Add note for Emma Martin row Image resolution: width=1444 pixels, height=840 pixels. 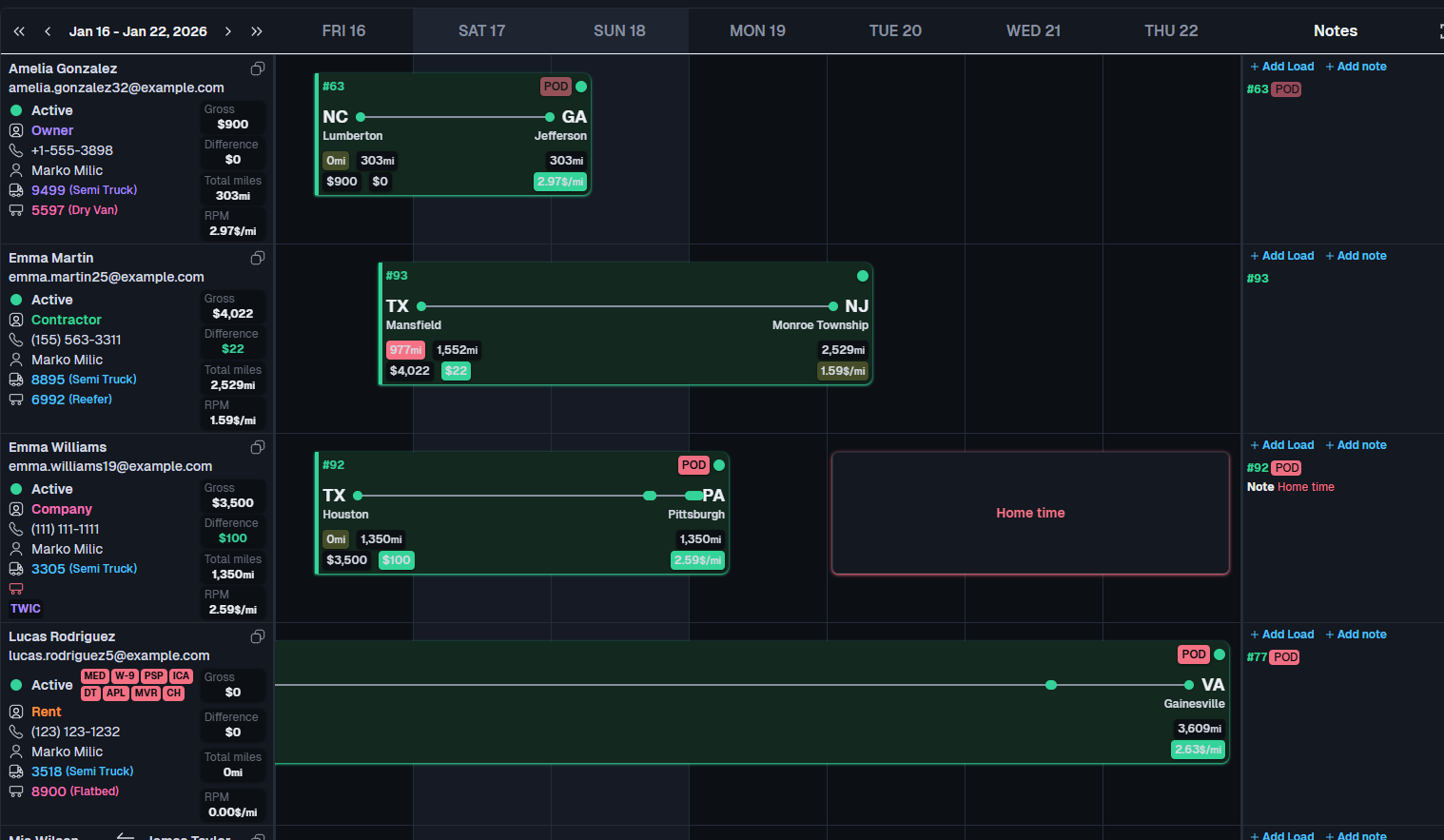(1356, 256)
